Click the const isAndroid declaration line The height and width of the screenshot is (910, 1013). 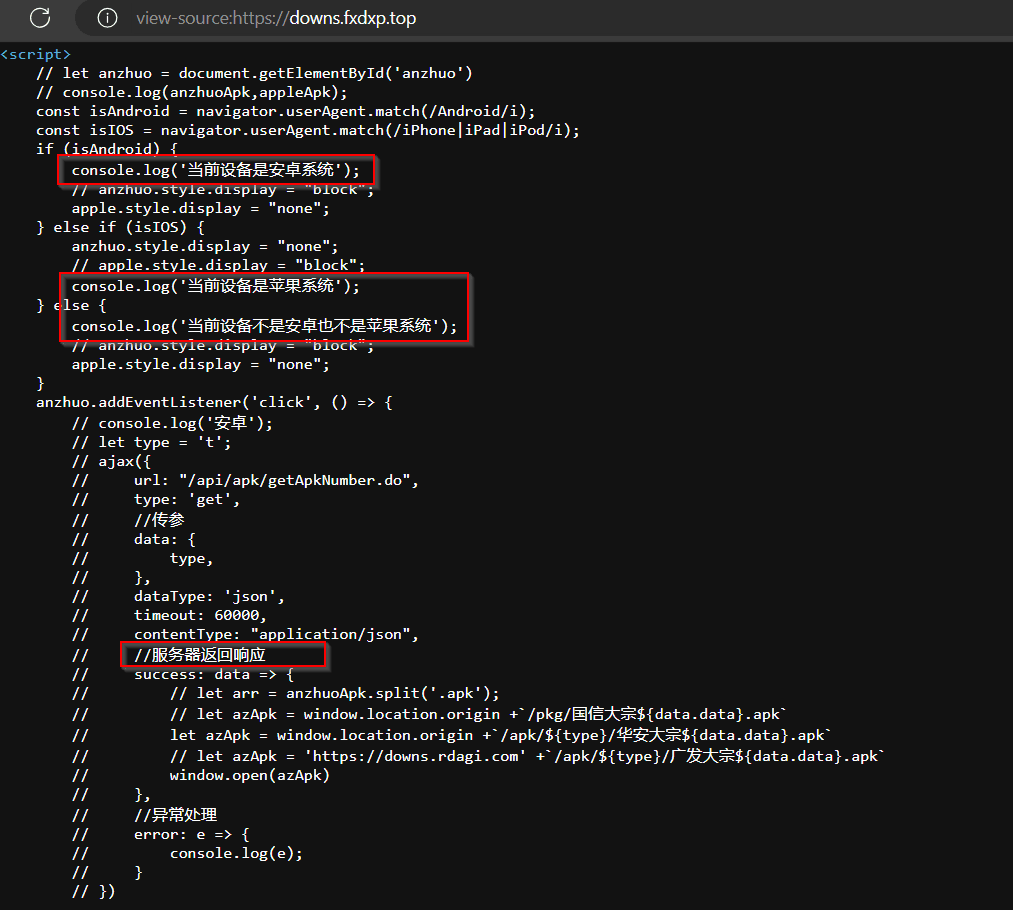[285, 111]
